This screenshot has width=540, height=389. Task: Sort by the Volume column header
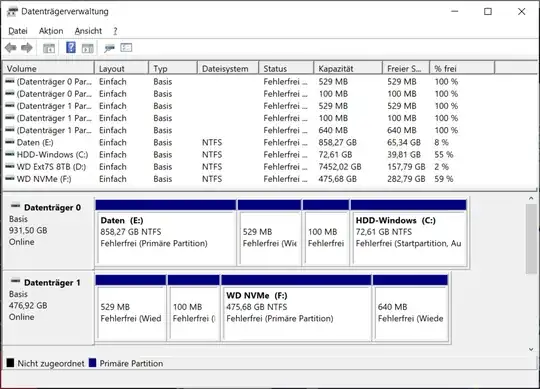click(48, 69)
